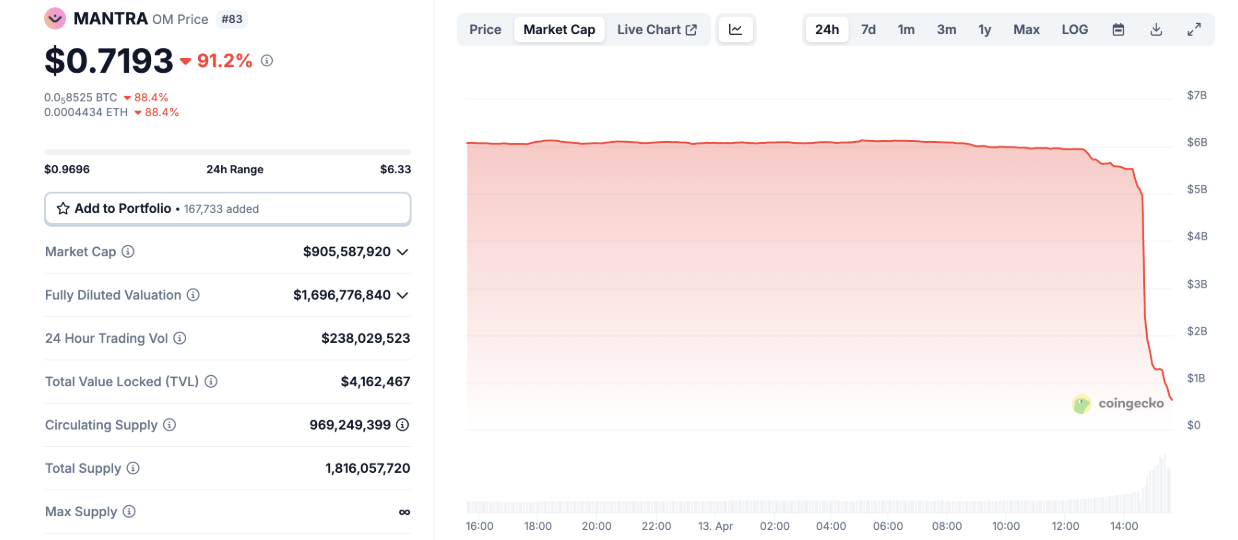Viewport: 1238px width, 540px height.
Task: Show Market Cap info tooltip icon
Action: click(128, 252)
